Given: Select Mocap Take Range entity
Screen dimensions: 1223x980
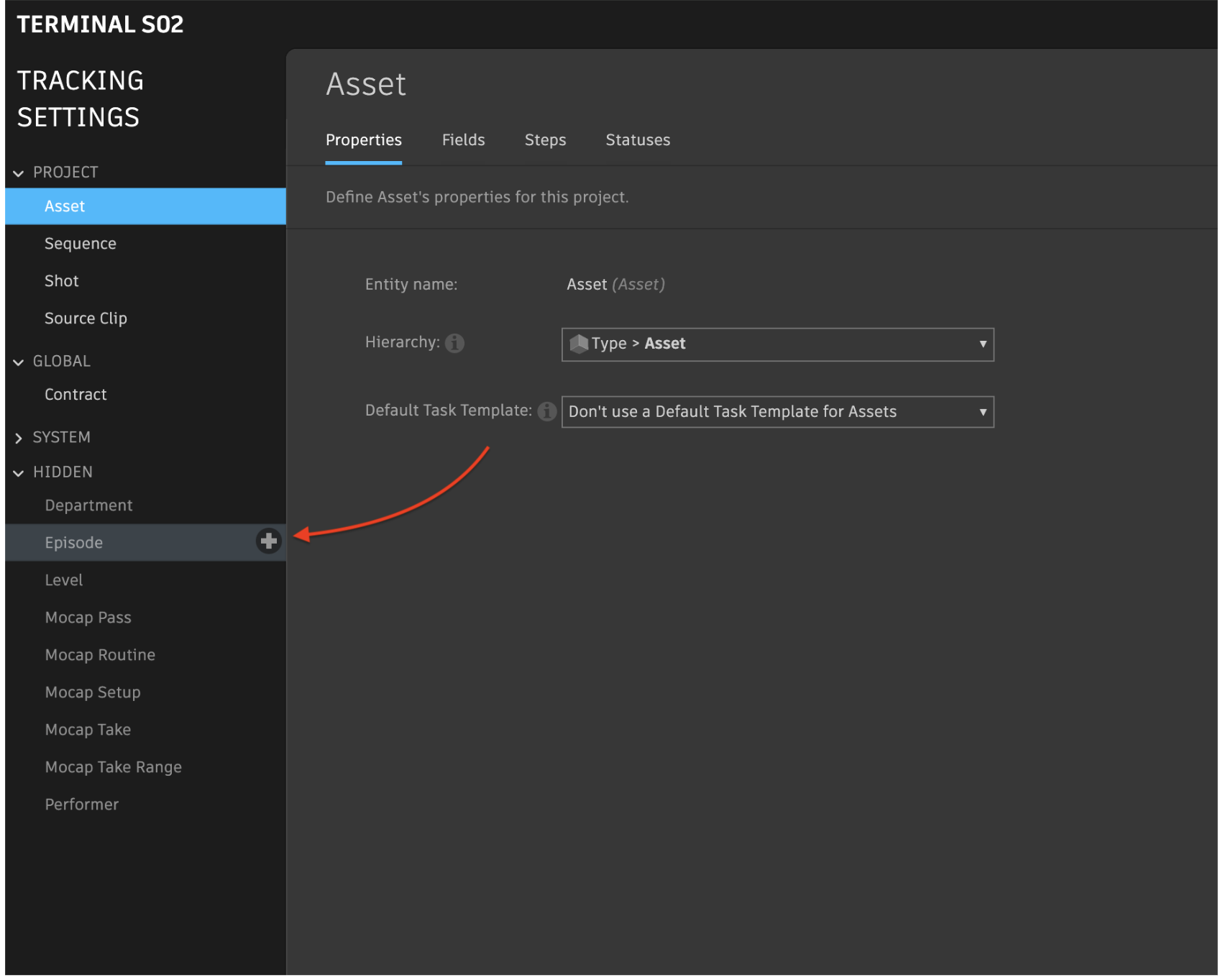Looking at the screenshot, I should click(113, 766).
